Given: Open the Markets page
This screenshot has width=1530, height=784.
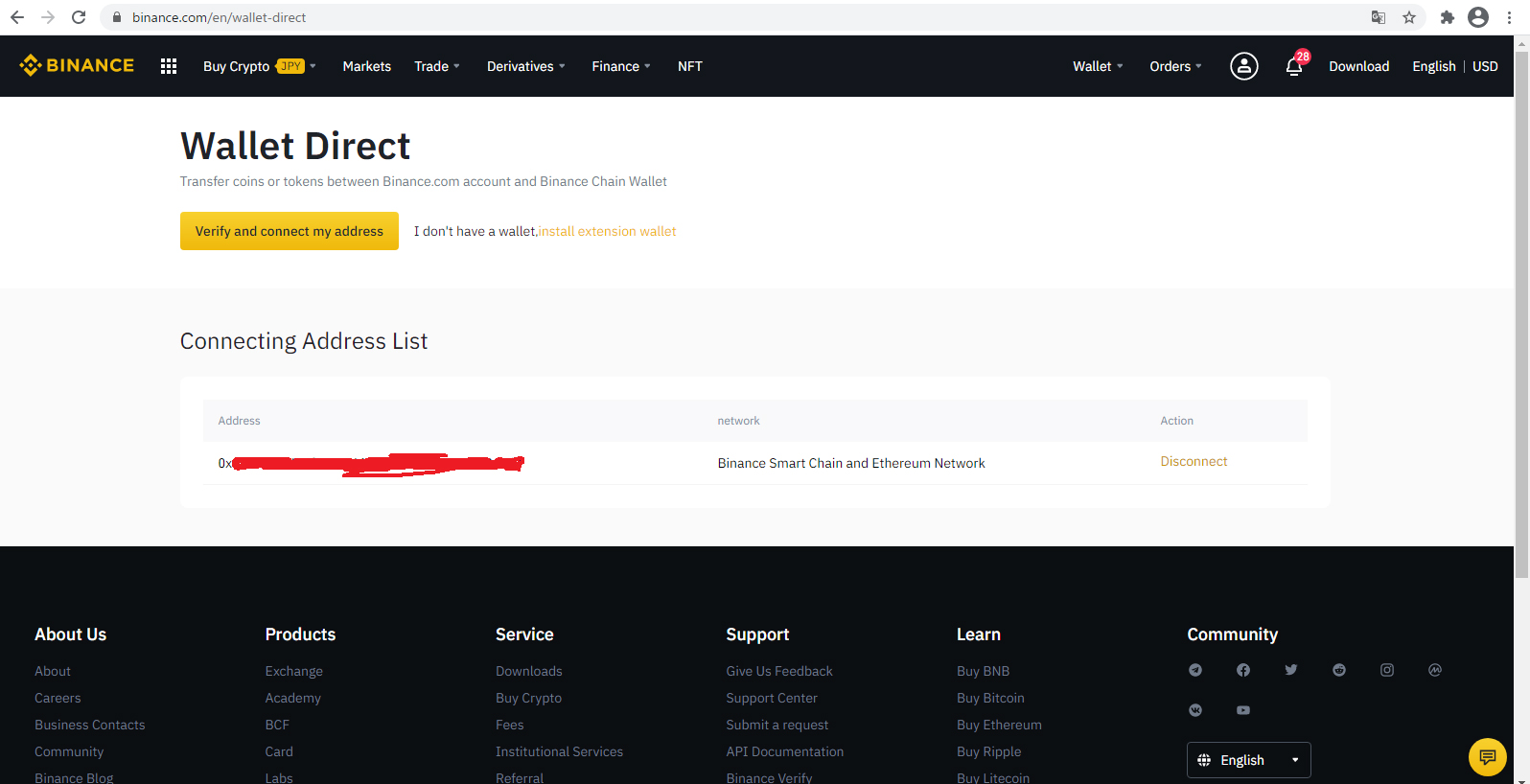Looking at the screenshot, I should [x=367, y=66].
